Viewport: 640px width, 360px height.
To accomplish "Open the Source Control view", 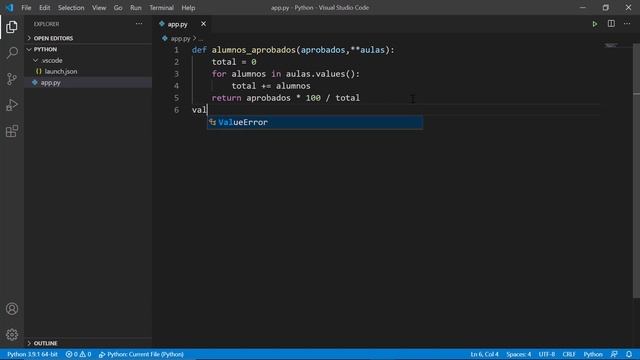I will [12, 79].
